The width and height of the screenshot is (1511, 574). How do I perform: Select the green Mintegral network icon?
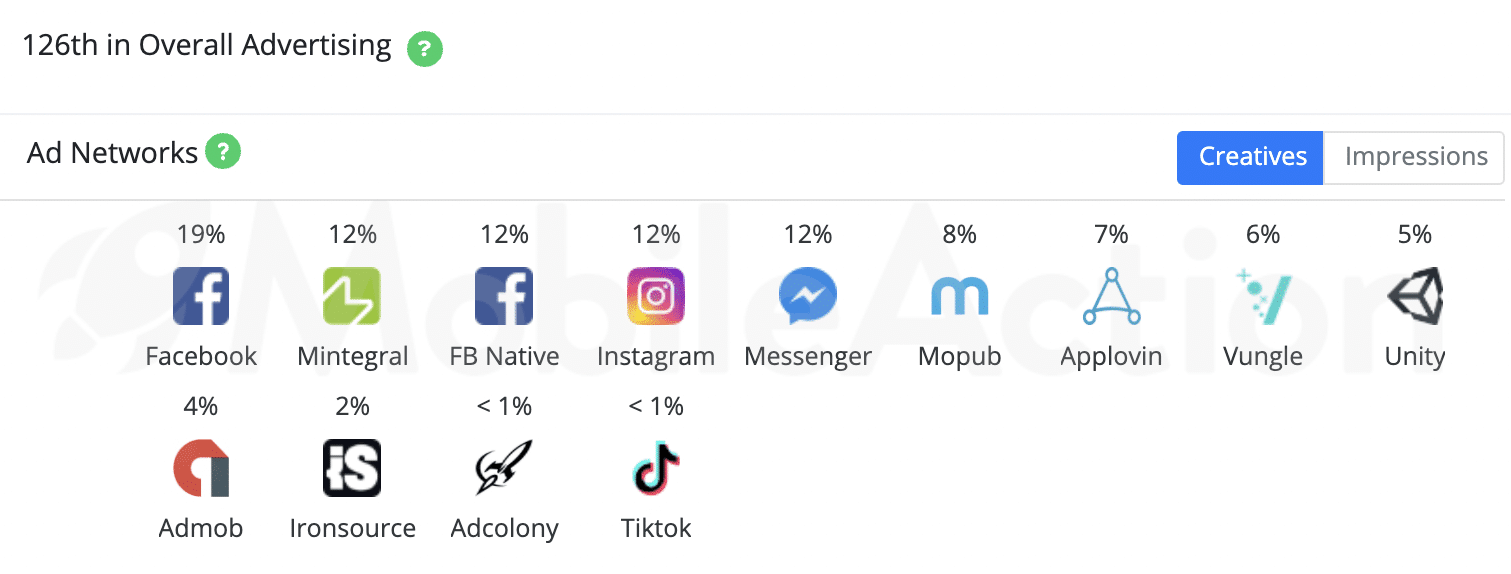(352, 296)
